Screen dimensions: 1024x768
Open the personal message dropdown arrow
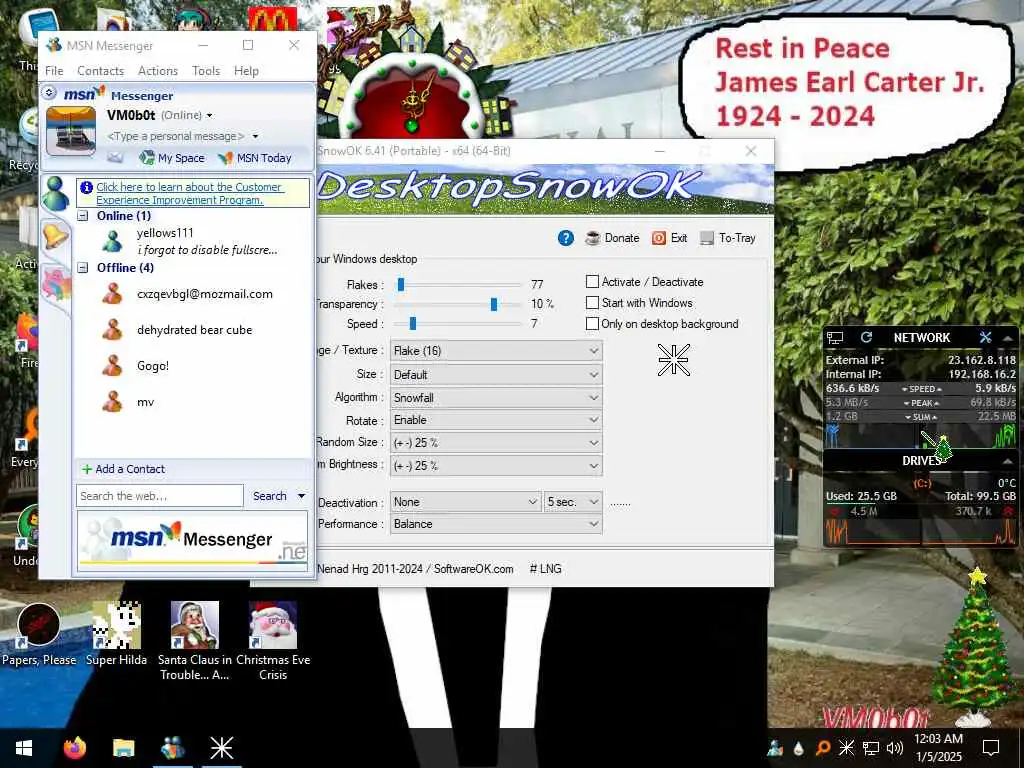pyautogui.click(x=255, y=136)
